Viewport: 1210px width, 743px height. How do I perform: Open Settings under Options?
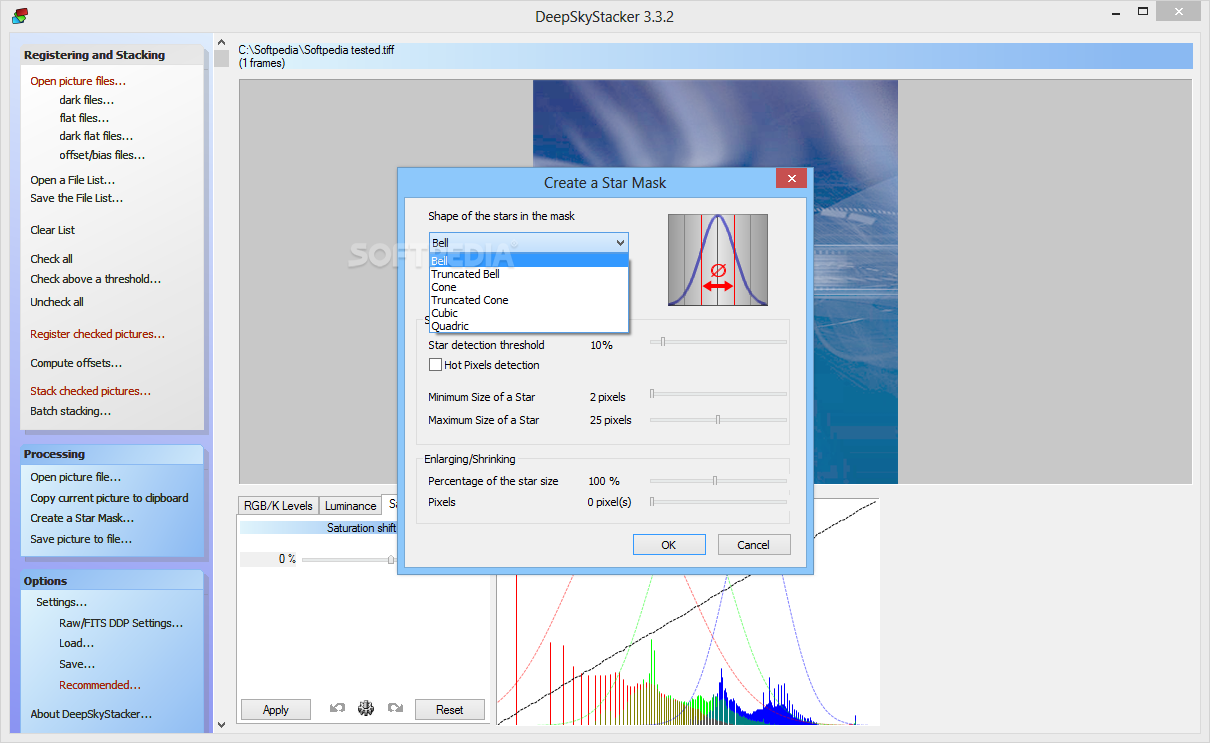point(61,602)
